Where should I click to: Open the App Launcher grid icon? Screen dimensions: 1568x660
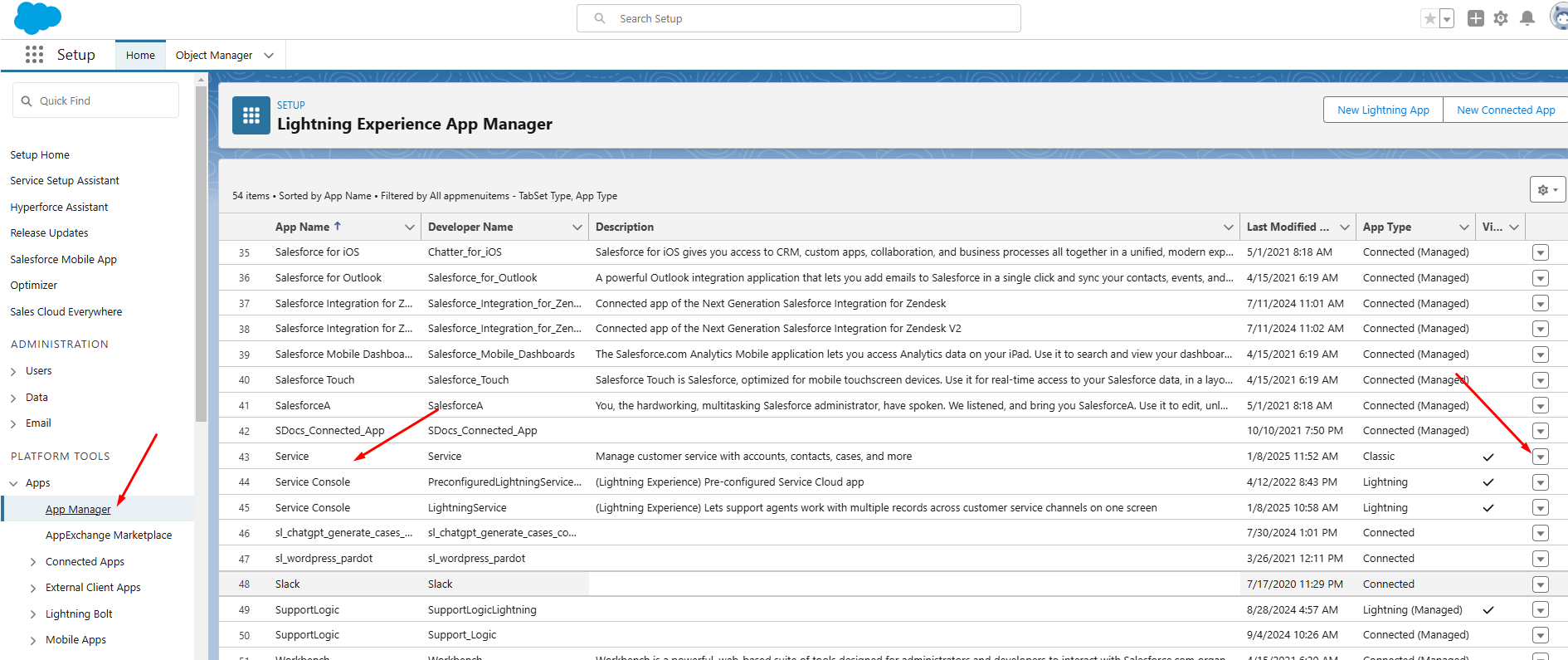34,55
